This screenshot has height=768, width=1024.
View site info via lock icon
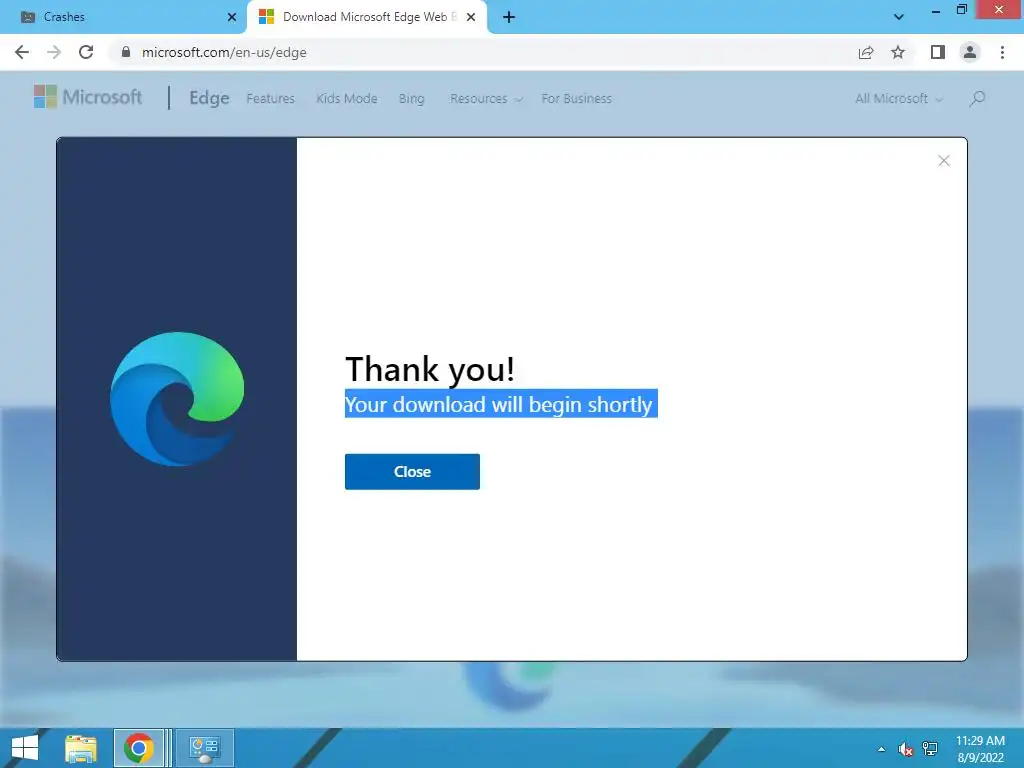click(x=126, y=52)
